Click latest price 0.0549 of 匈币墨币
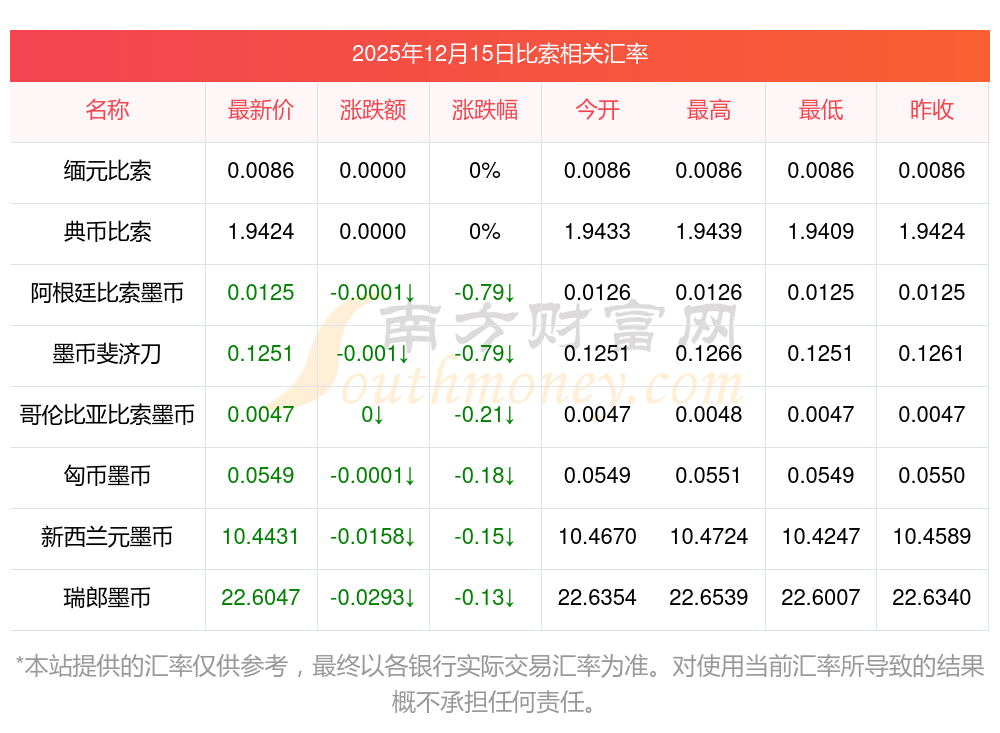 tap(261, 476)
